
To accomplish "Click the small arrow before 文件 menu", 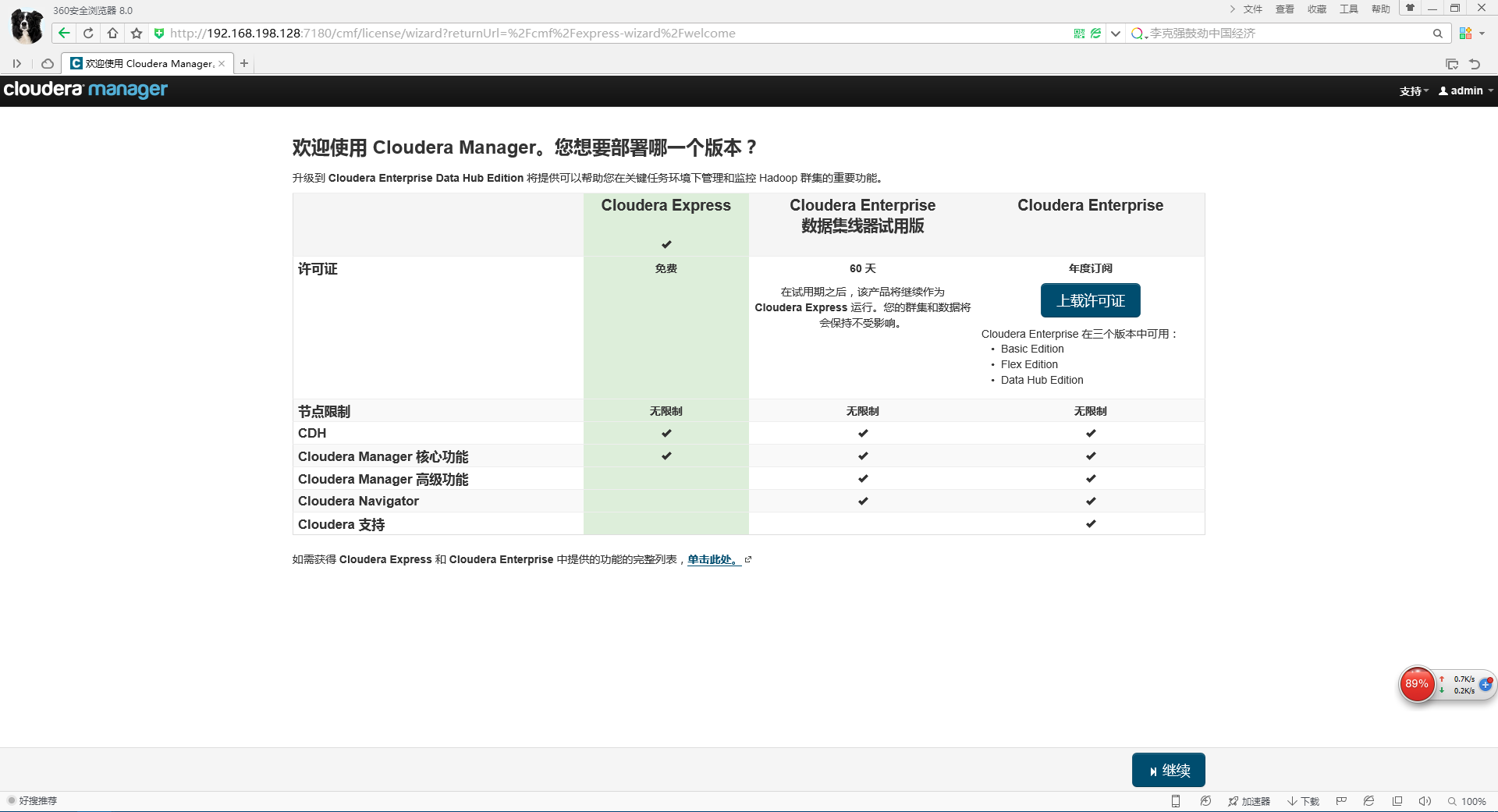I will tap(1233, 9).
